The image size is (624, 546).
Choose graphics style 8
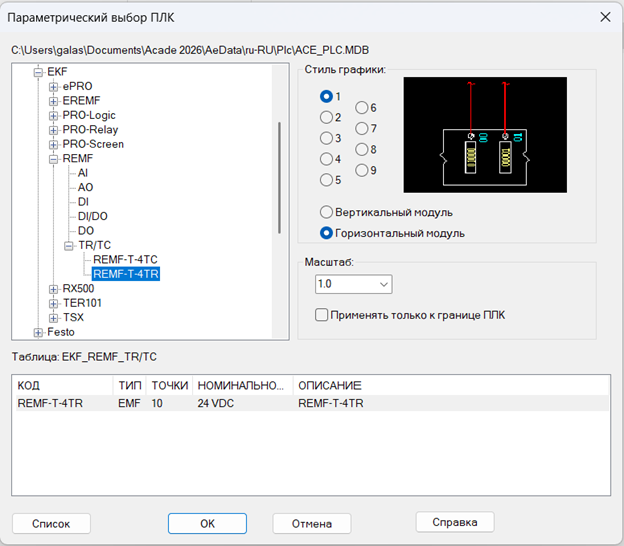click(362, 149)
